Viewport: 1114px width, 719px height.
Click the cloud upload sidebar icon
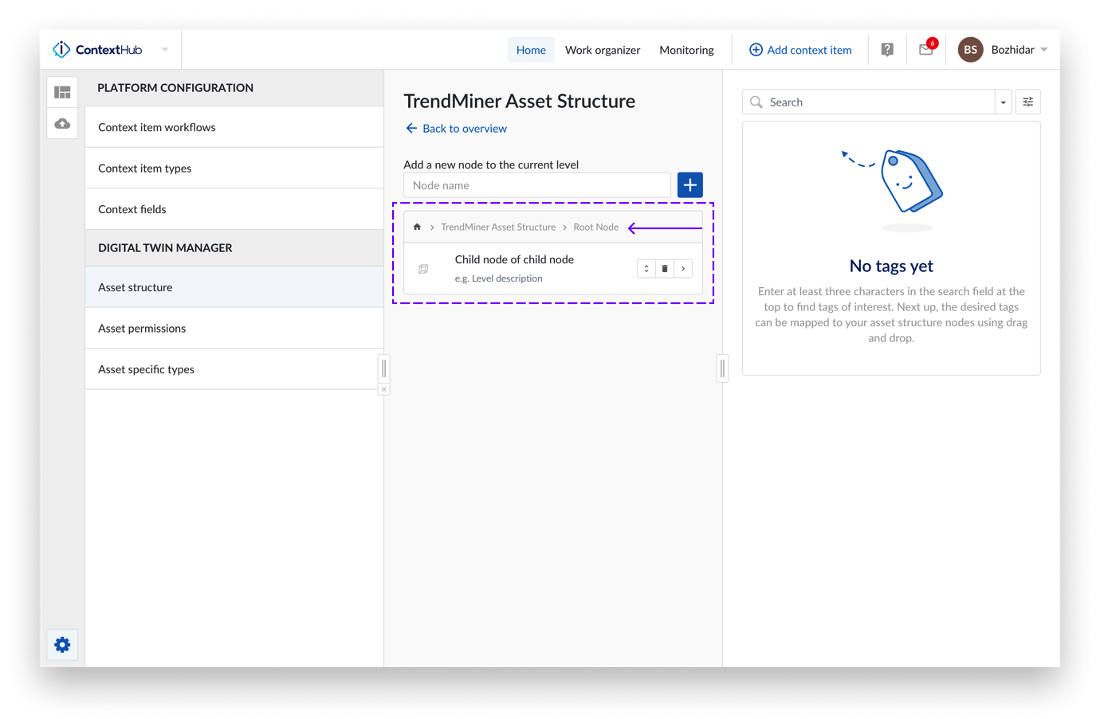pos(62,124)
